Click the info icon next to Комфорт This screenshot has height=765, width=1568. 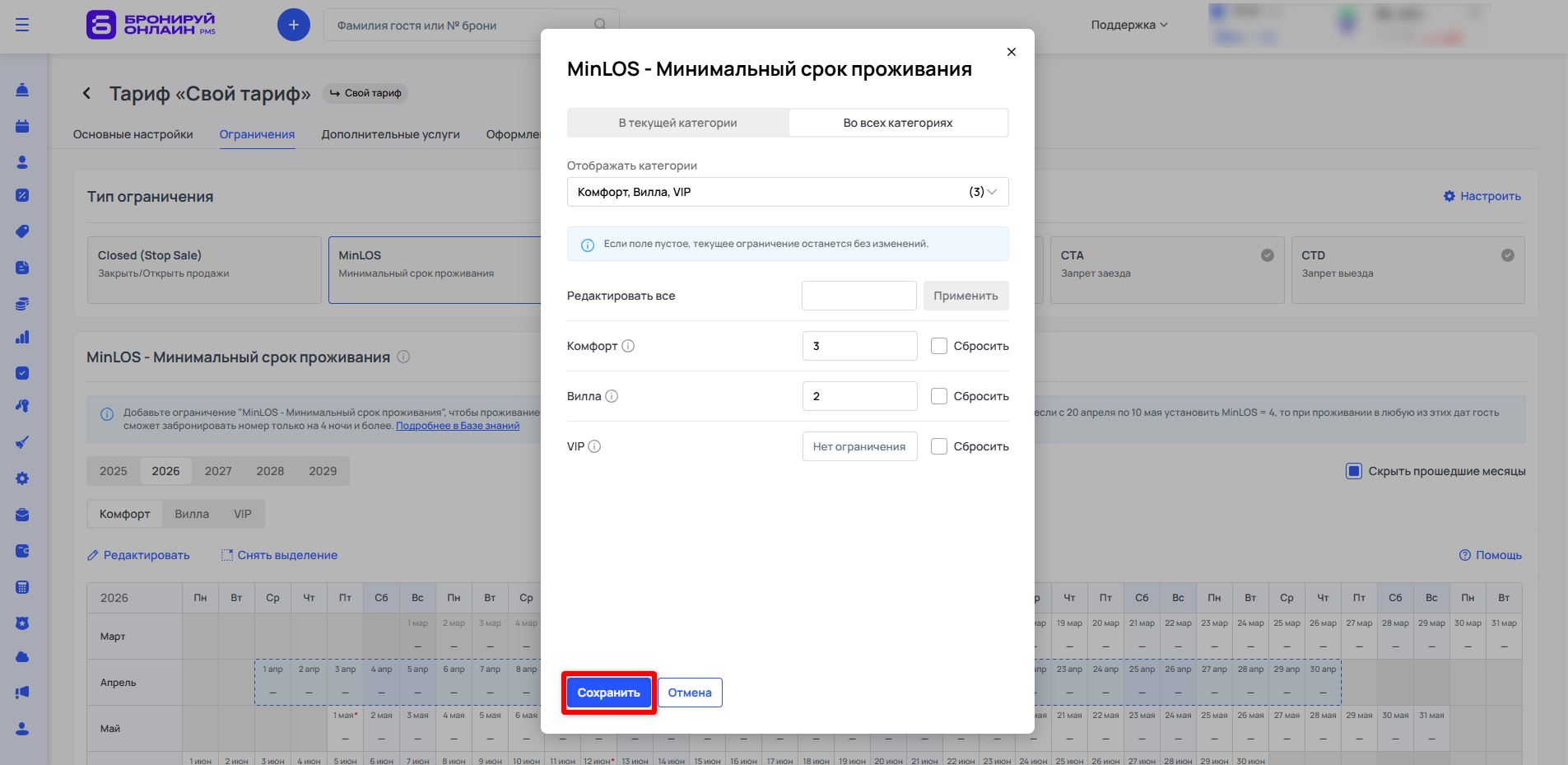click(628, 346)
